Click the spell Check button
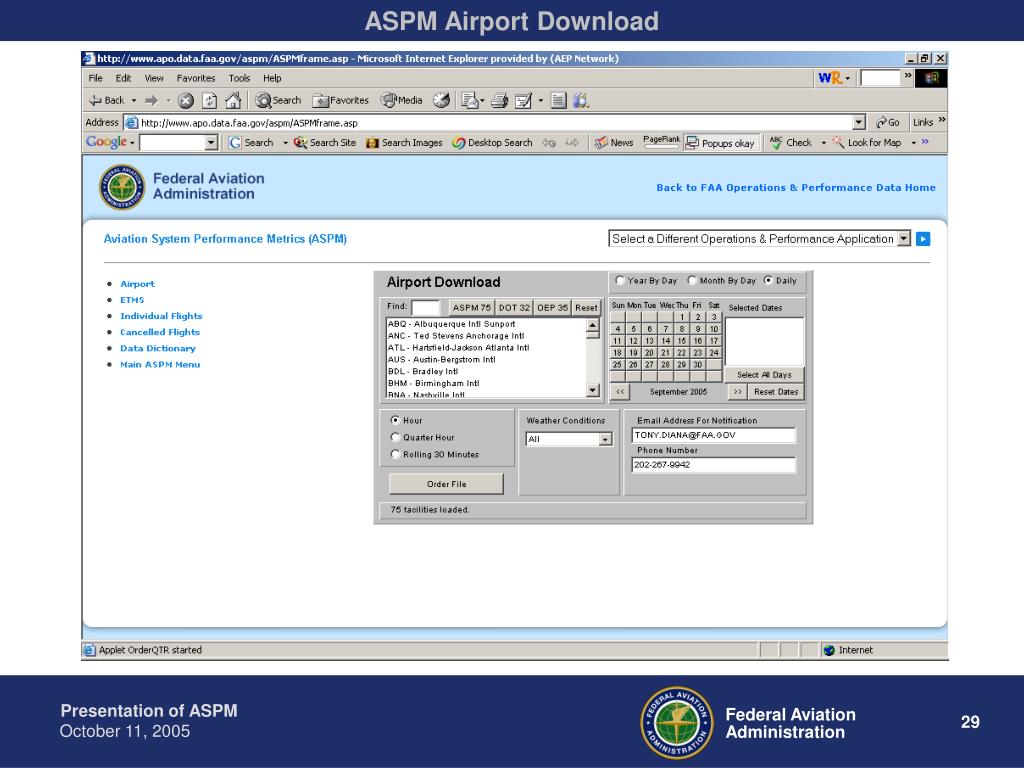Viewport: 1024px width, 768px height. pyautogui.click(x=790, y=142)
